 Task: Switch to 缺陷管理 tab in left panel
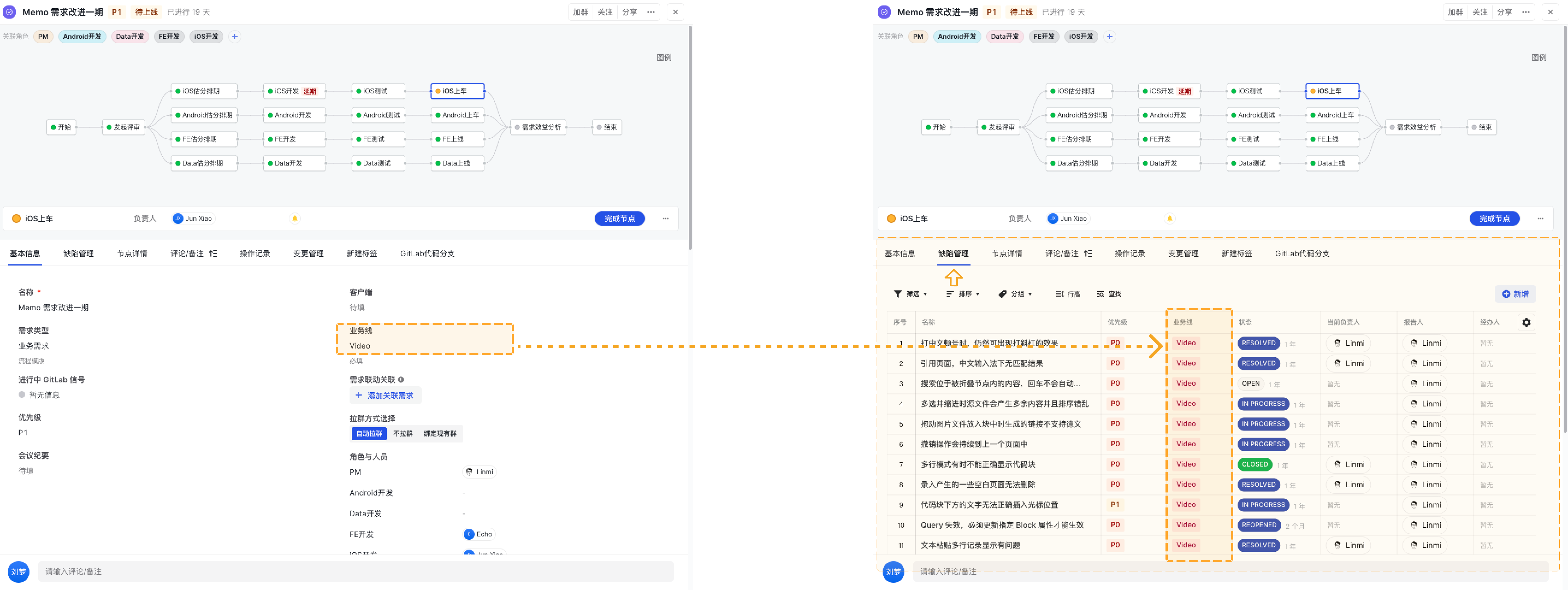(79, 254)
